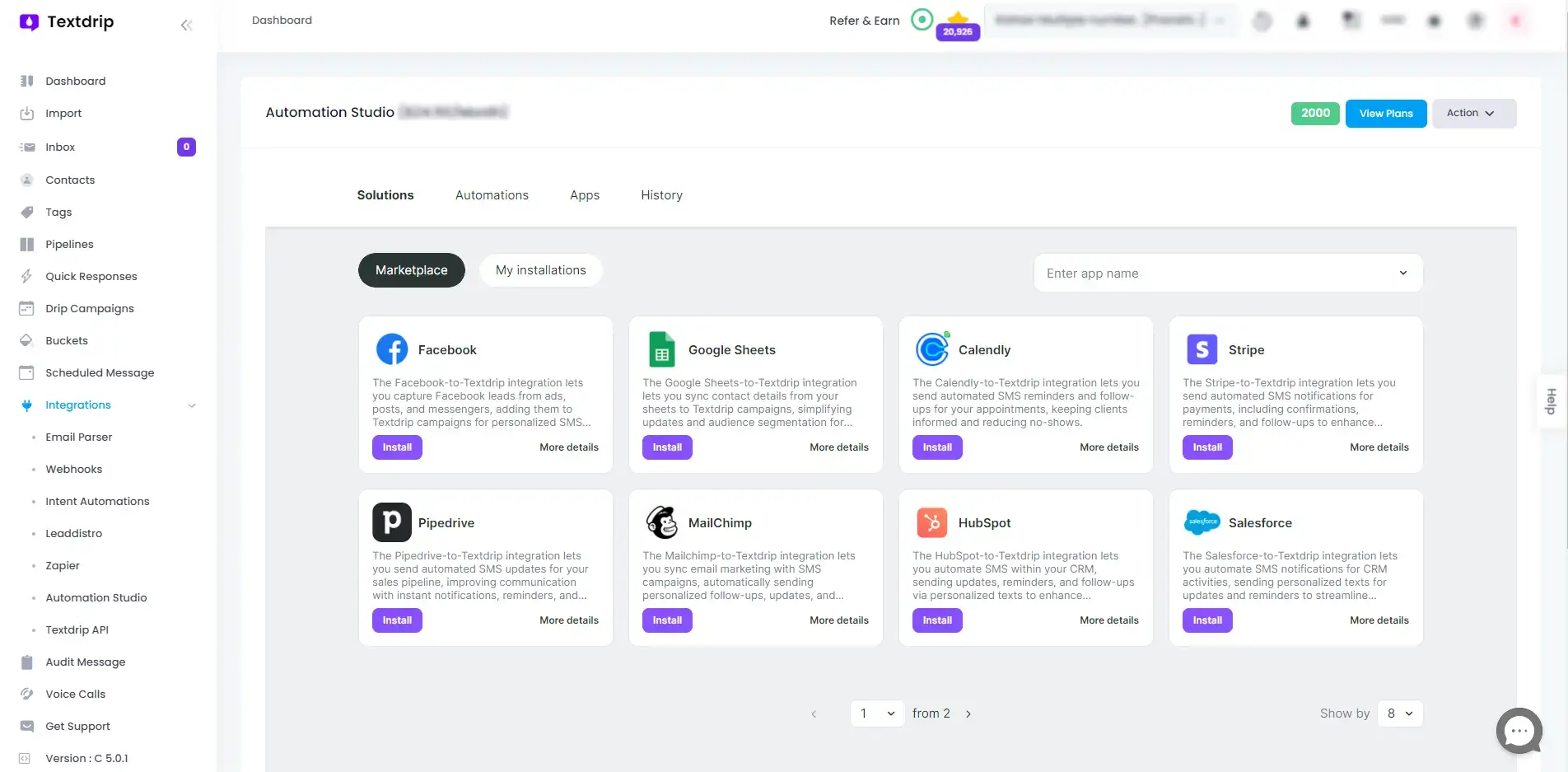The height and width of the screenshot is (772, 1568).
Task: View More details for Stripe
Action: [1379, 447]
